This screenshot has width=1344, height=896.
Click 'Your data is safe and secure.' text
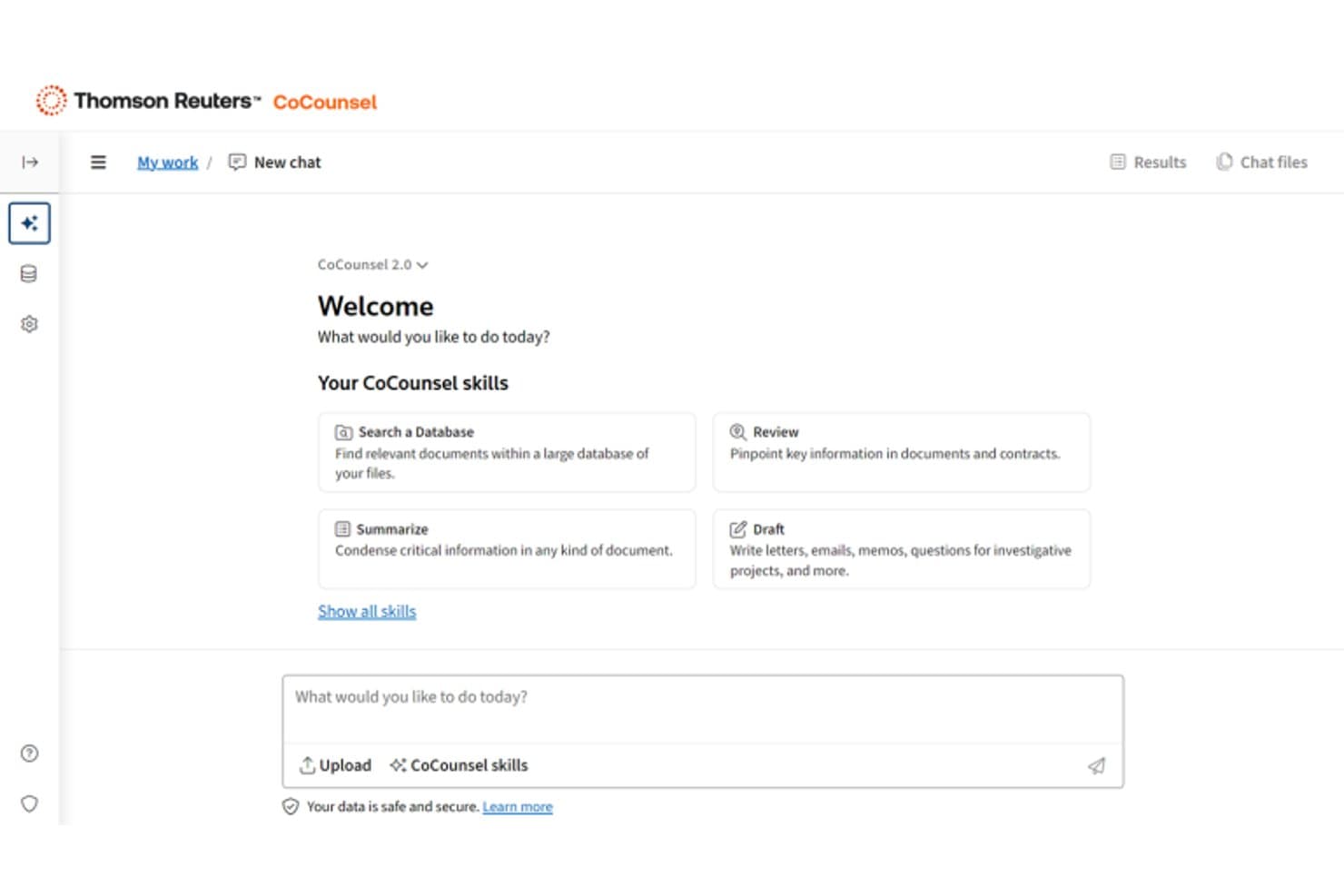click(392, 807)
